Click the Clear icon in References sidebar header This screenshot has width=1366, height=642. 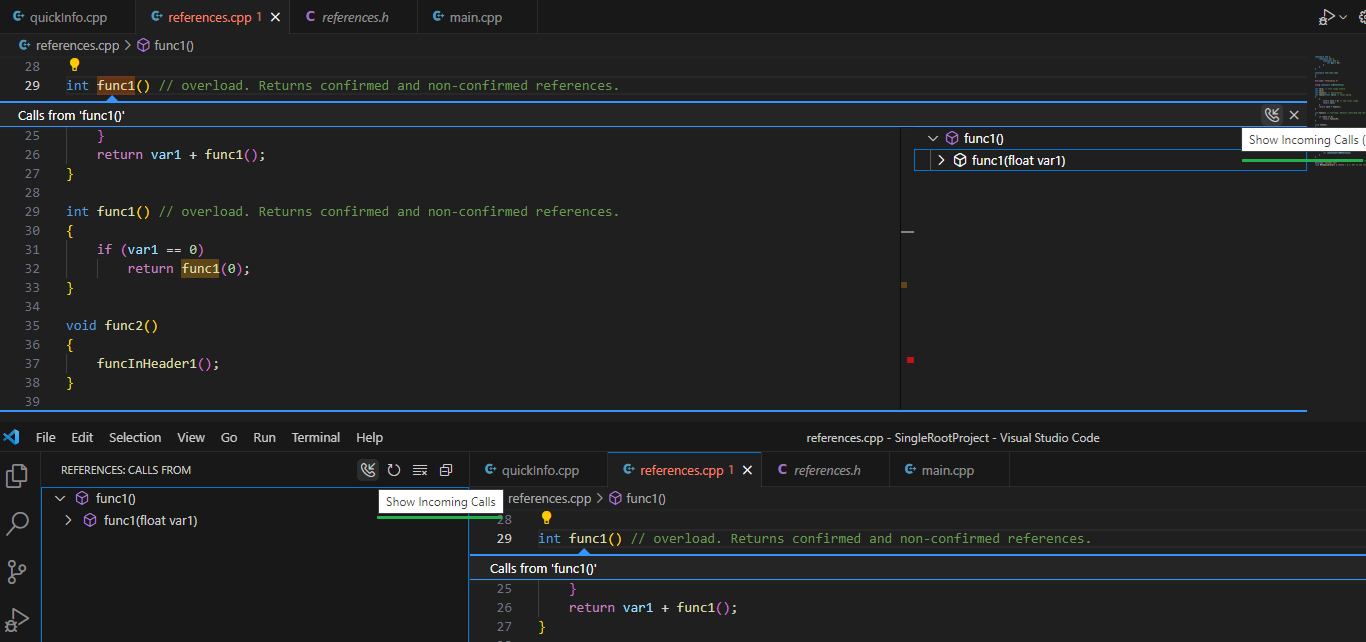pyautogui.click(x=420, y=469)
